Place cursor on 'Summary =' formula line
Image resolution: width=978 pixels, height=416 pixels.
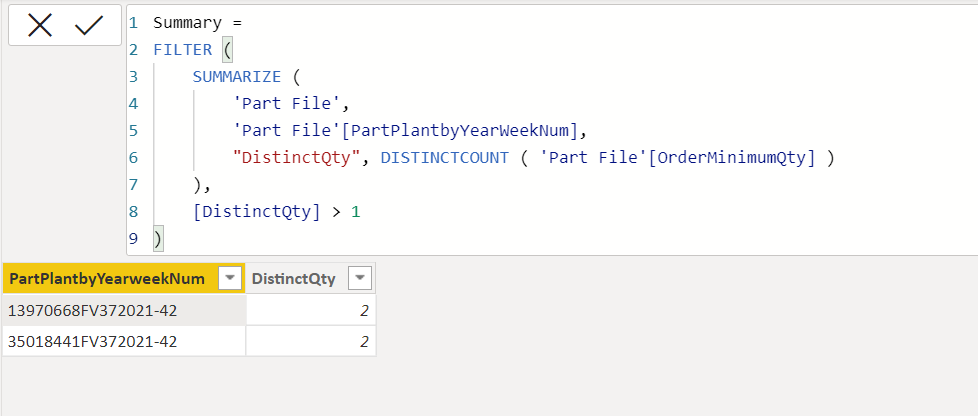coord(197,23)
